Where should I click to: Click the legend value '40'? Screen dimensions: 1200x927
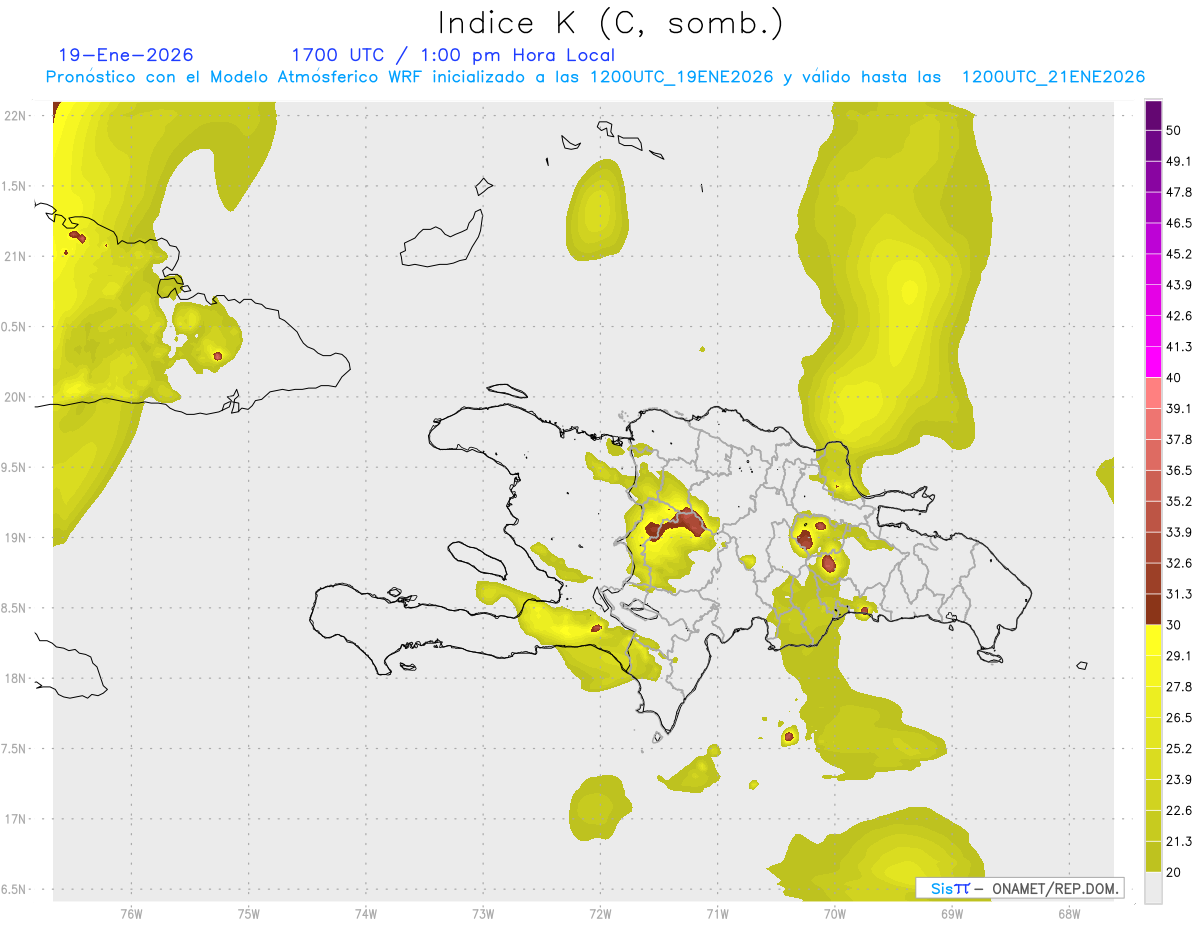(x=1174, y=378)
